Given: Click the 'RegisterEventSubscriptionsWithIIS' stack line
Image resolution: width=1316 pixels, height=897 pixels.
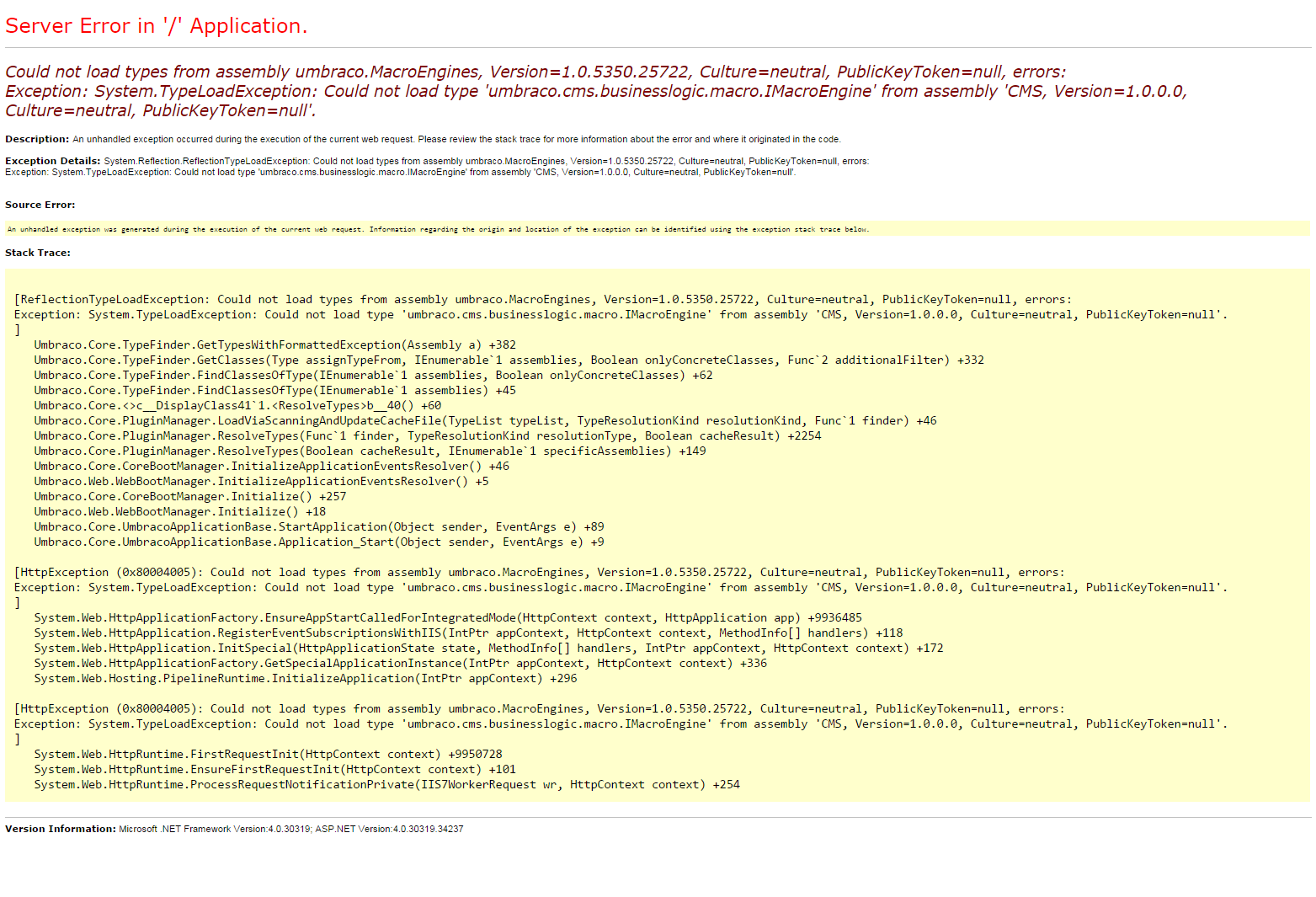Looking at the screenshot, I should [x=468, y=633].
